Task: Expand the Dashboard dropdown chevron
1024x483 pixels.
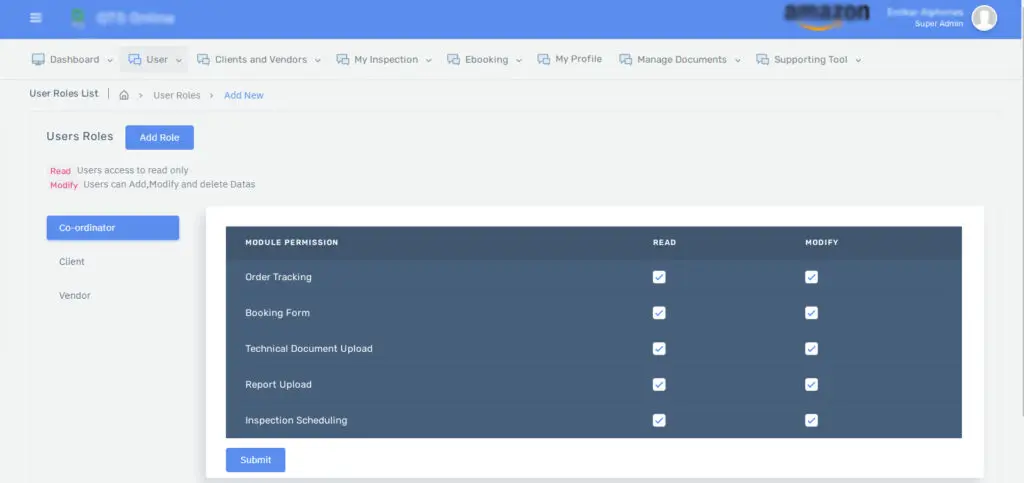Action: [110, 60]
